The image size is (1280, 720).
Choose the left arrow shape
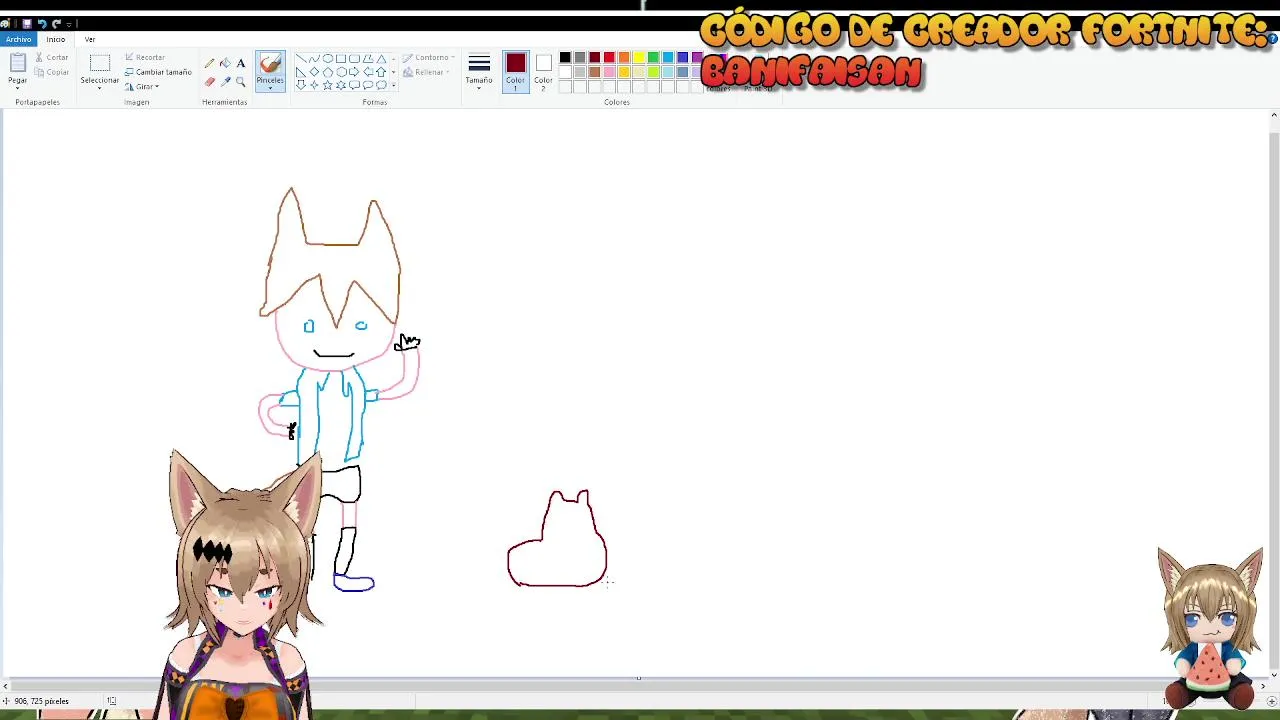click(x=368, y=72)
